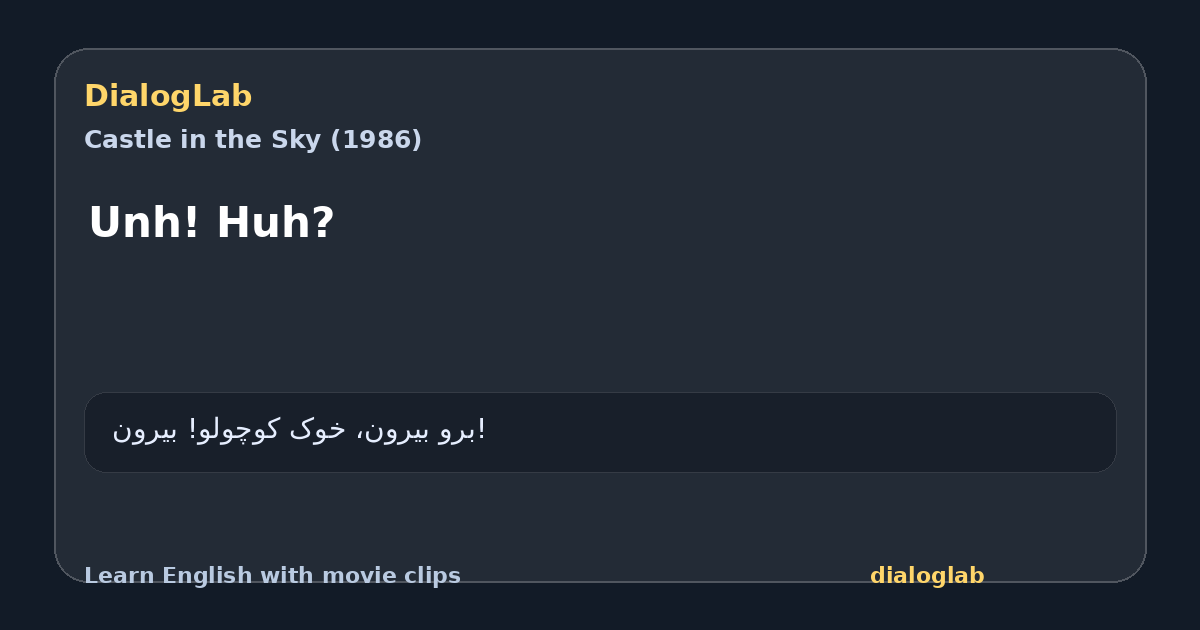
Task: Open the Castle in the Sky title
Action: coord(253,140)
